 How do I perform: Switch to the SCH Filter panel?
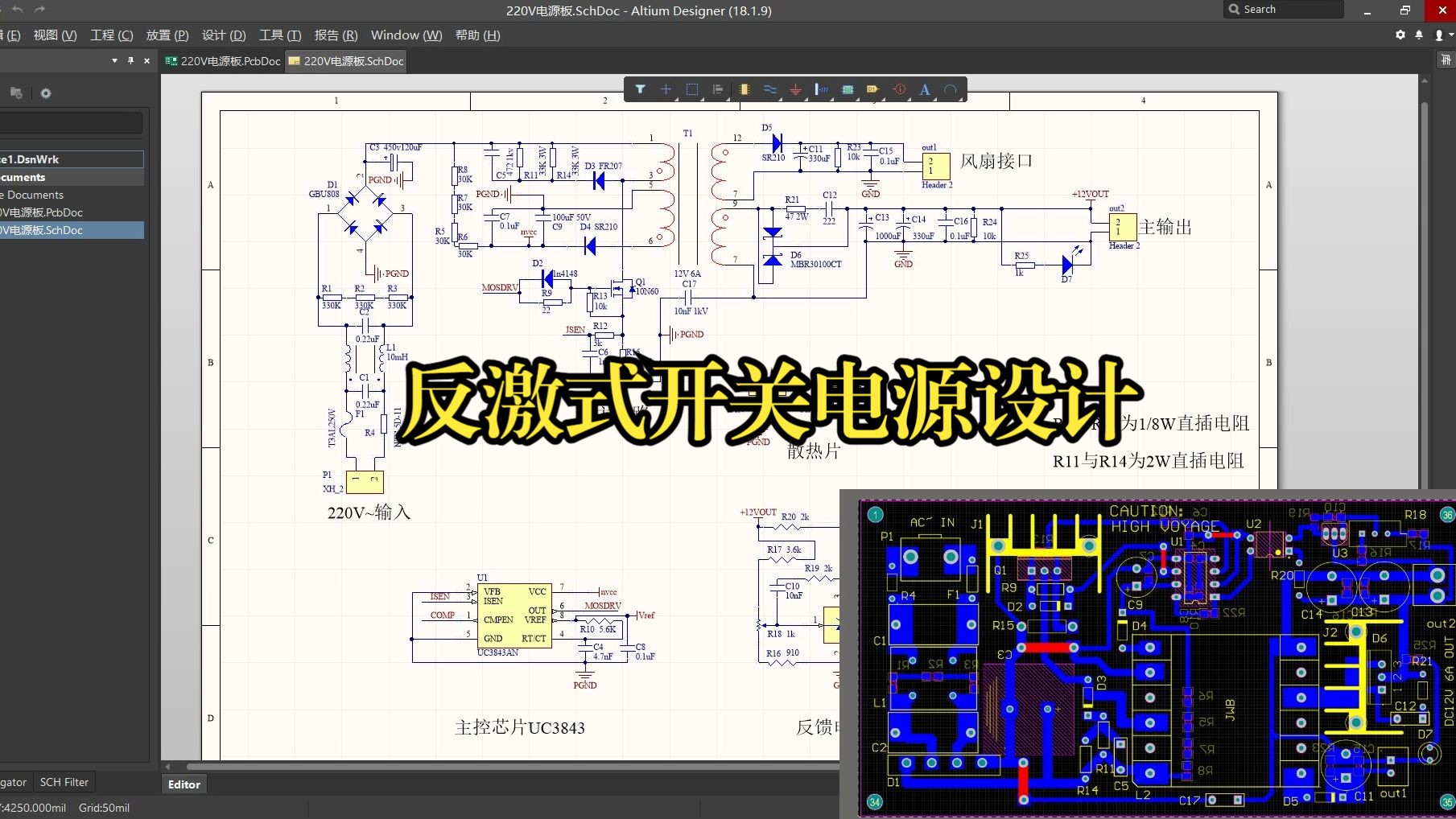(64, 781)
